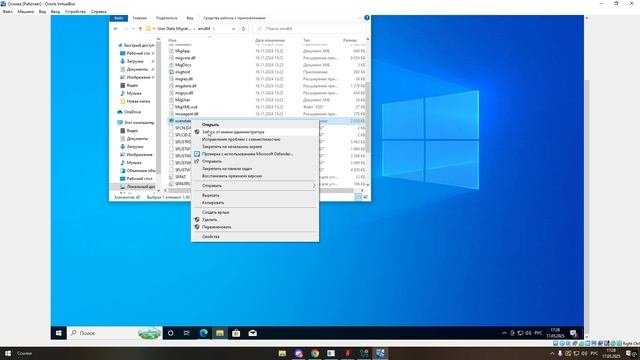Sort by the Name (Имя) column header
This screenshot has height=360, width=640.
pyautogui.click(x=172, y=40)
